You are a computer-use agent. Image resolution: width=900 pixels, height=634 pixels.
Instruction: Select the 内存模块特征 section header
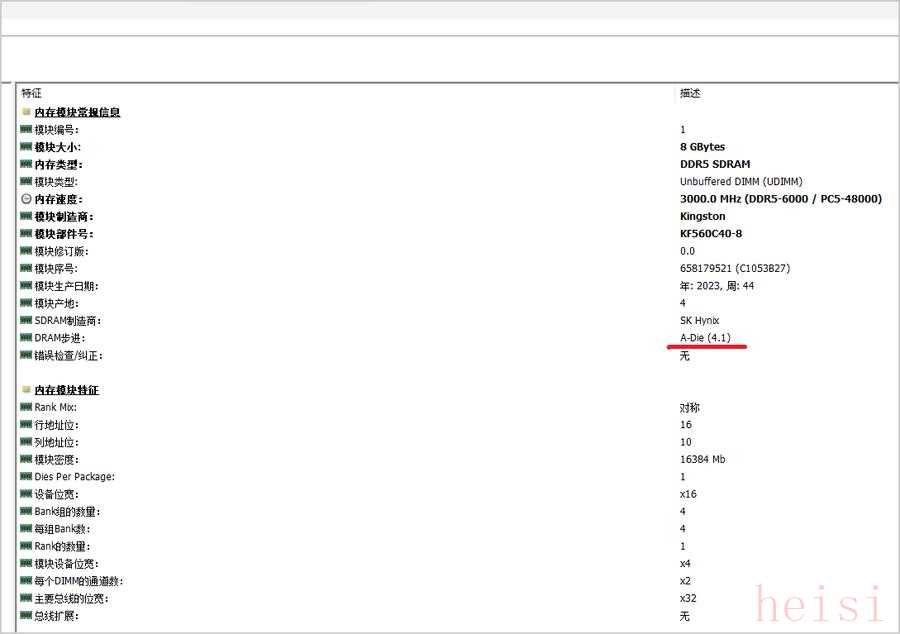(x=66, y=389)
